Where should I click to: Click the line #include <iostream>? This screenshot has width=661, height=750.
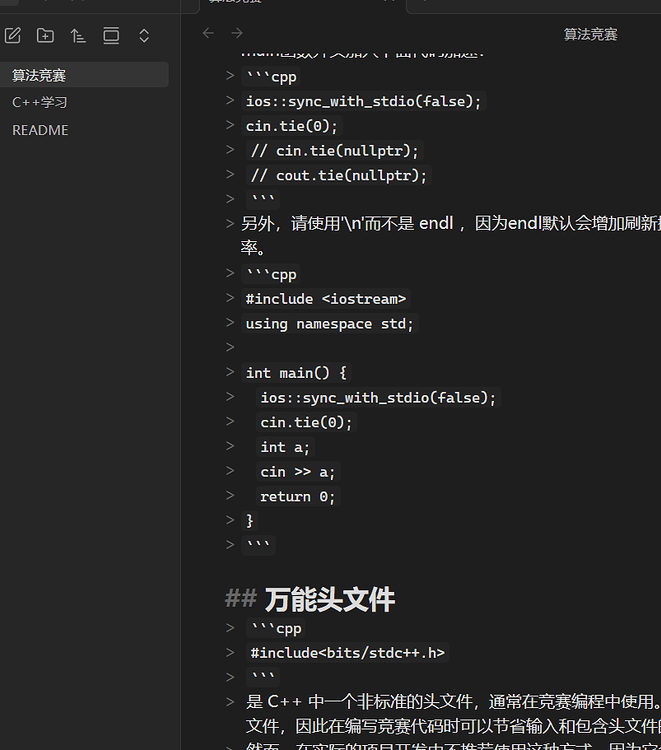pyautogui.click(x=326, y=299)
